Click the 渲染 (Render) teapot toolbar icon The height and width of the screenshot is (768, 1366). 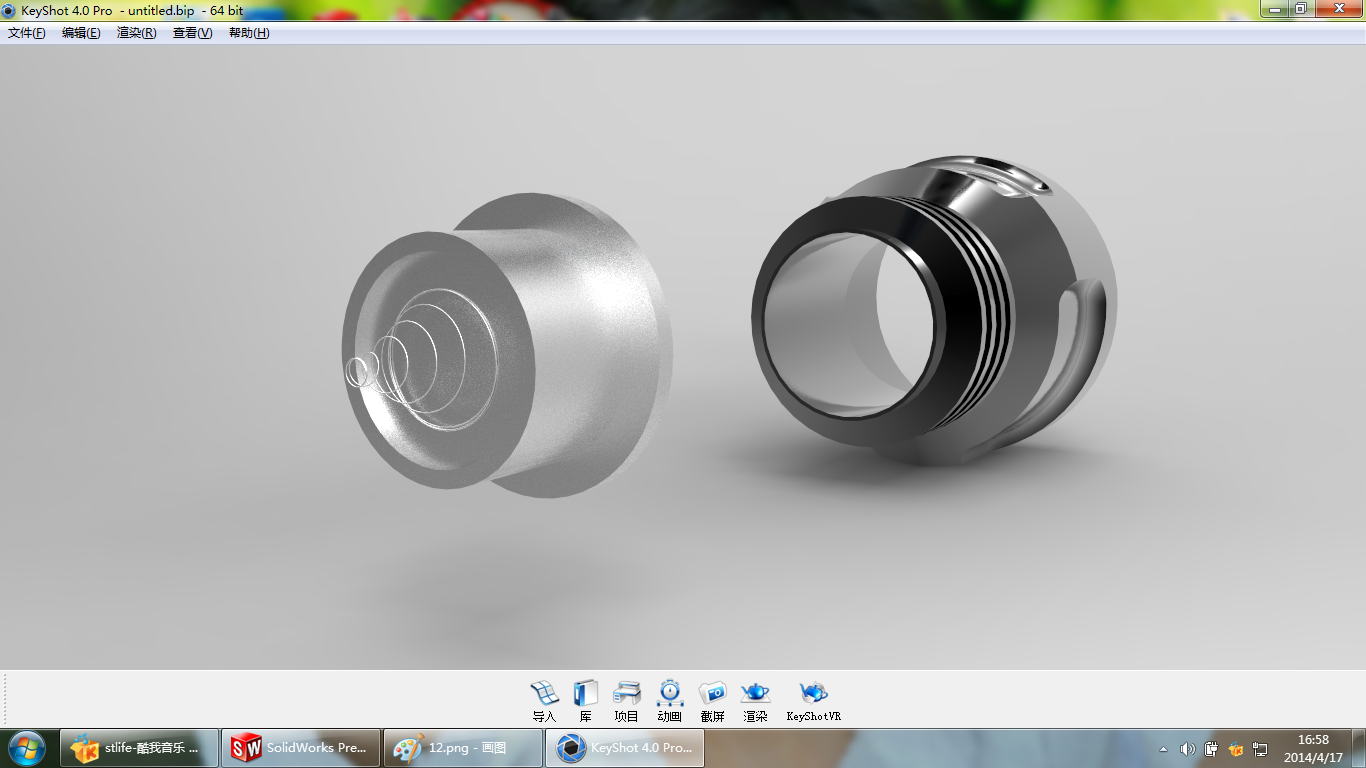pos(755,700)
